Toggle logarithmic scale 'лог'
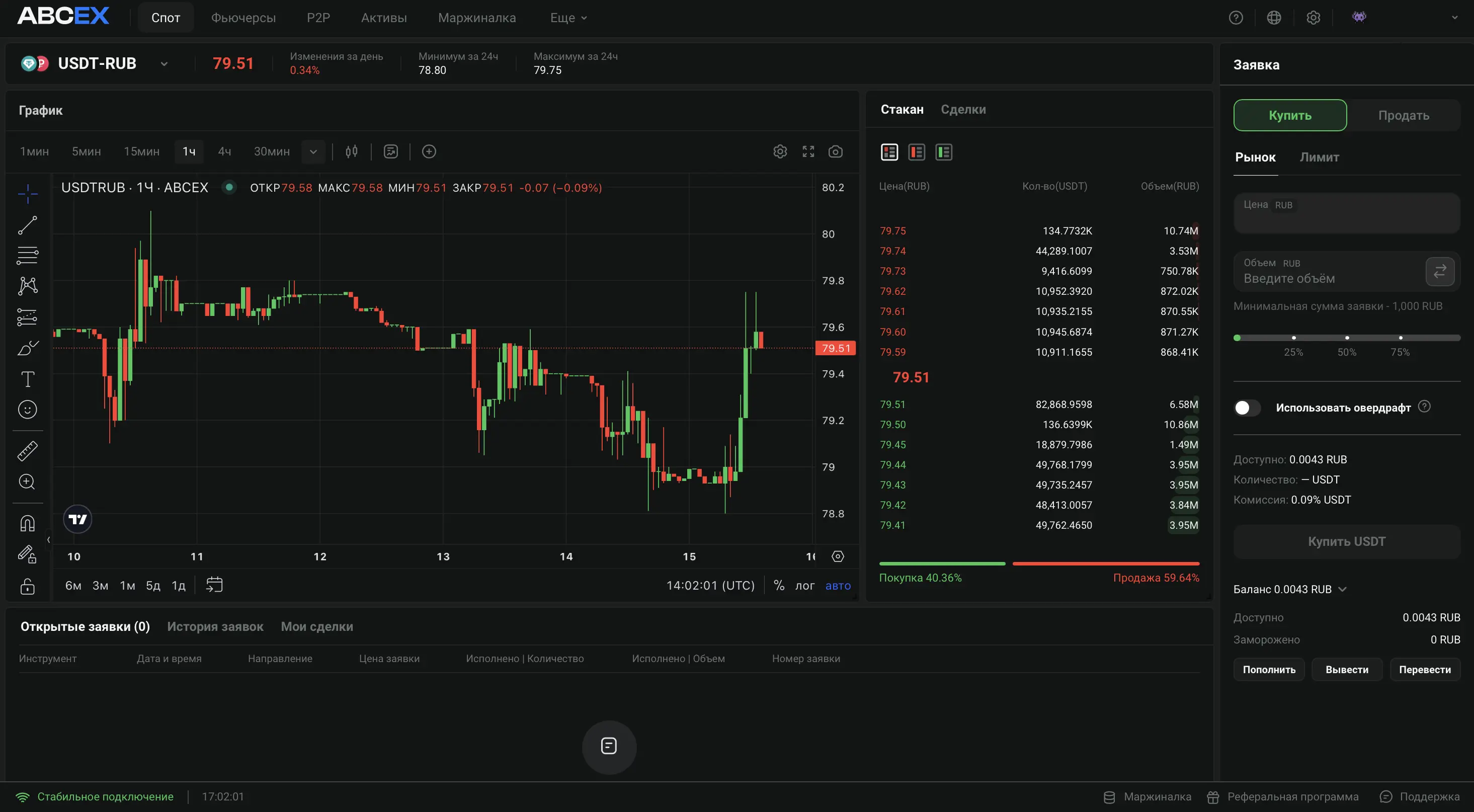The height and width of the screenshot is (812, 1474). coord(804,586)
